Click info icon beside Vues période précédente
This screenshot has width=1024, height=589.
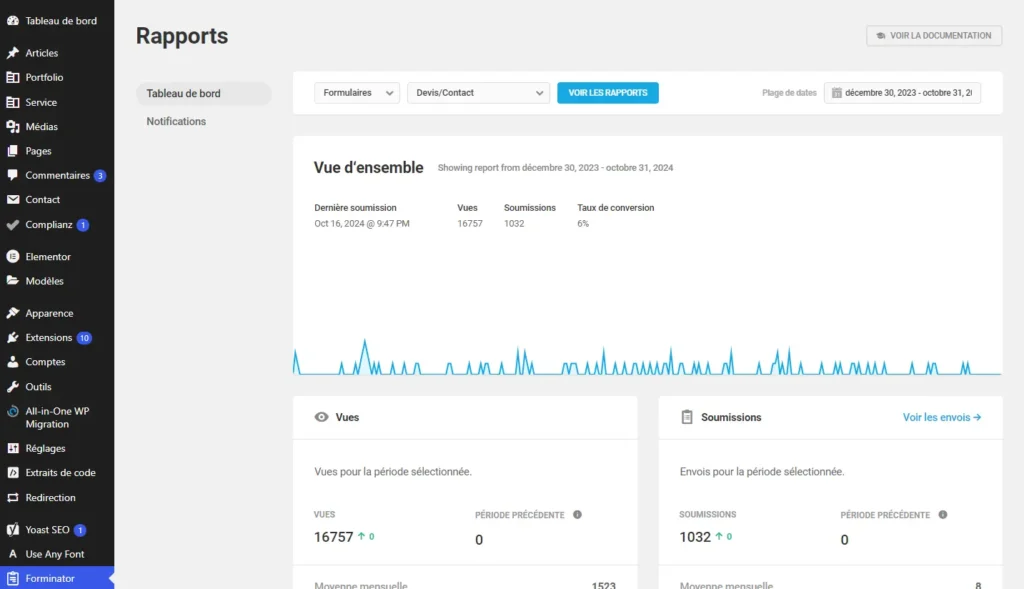(577, 515)
